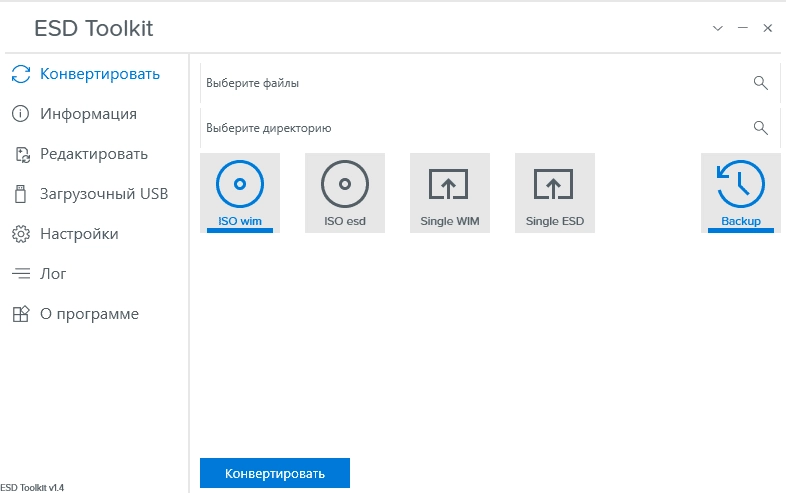Browse for directory with the magnifier icon
Viewport: 786px width, 493px height.
coord(760,128)
